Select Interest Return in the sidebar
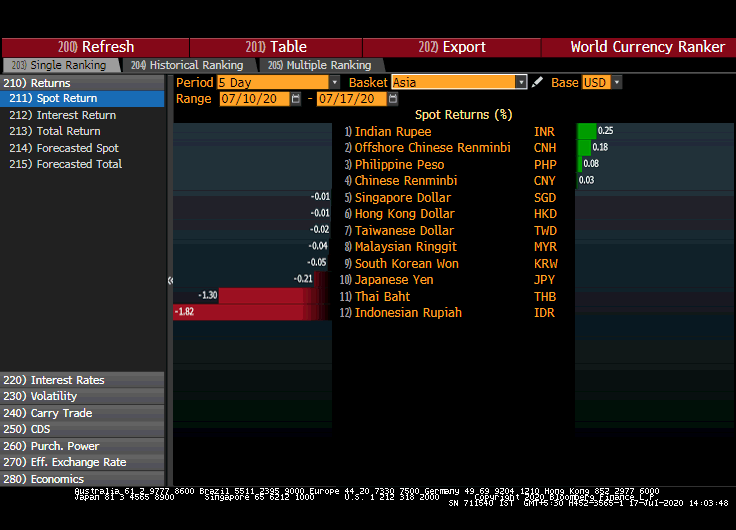This screenshot has height=530, width=736. point(76,115)
